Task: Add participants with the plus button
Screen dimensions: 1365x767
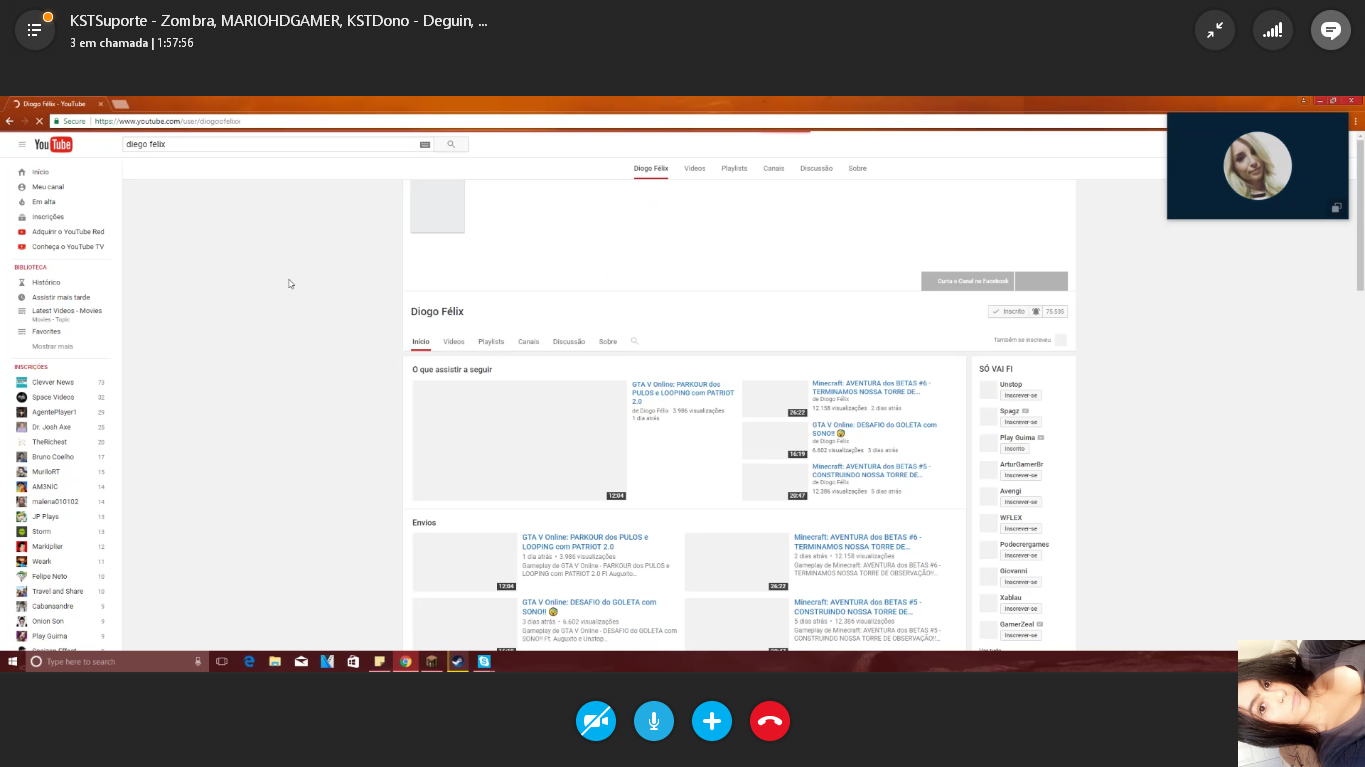Action: (x=712, y=721)
